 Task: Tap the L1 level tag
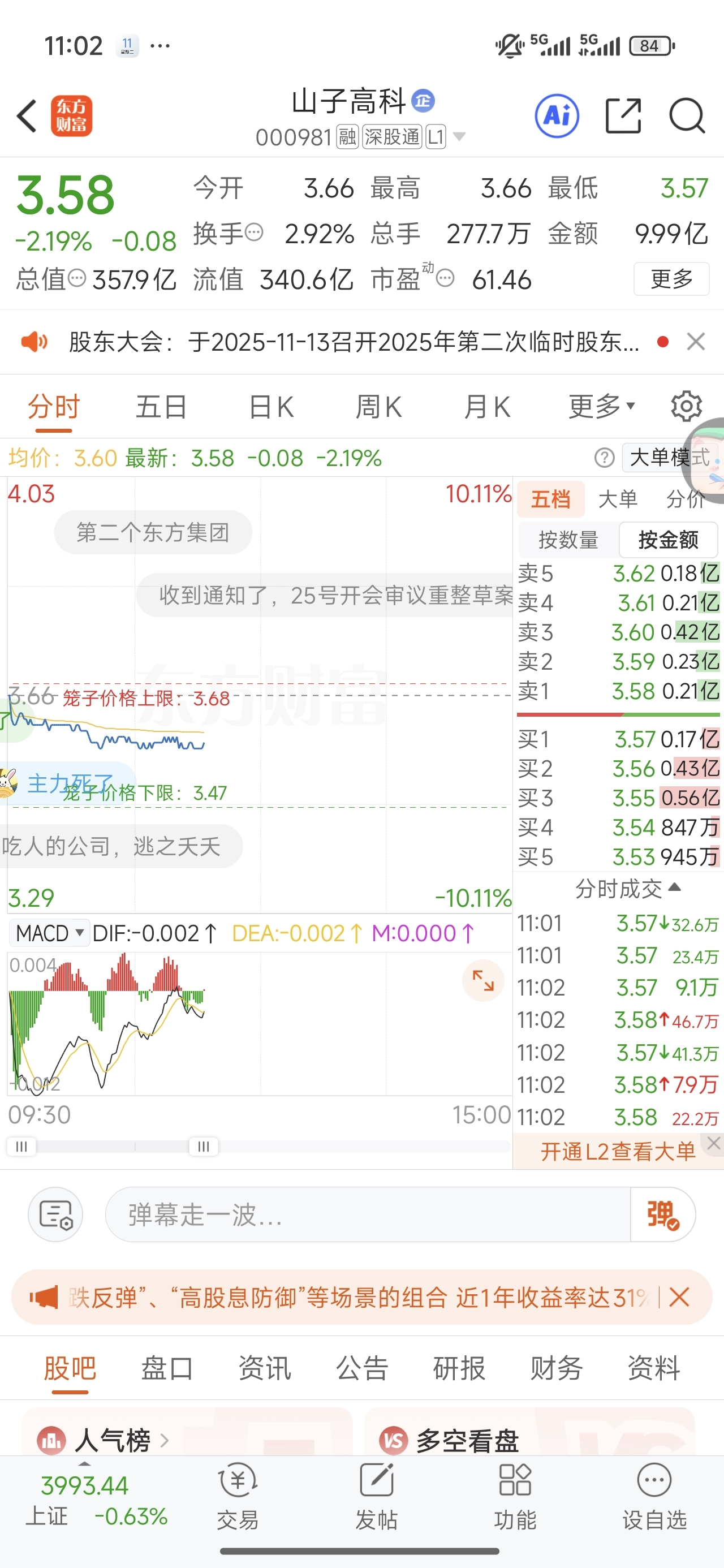(436, 137)
